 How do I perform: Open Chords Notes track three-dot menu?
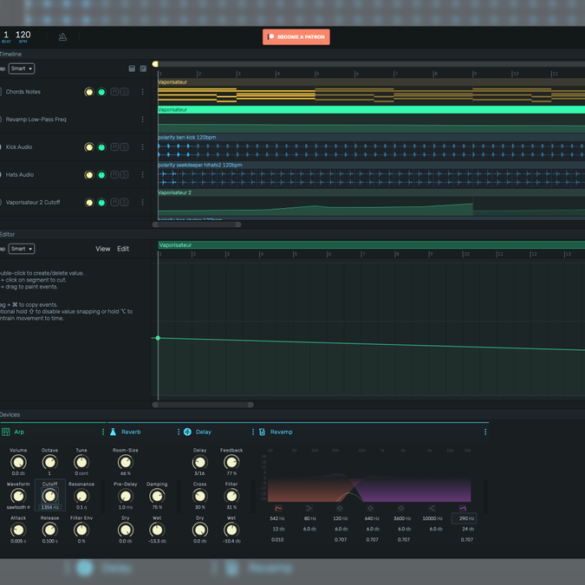click(x=143, y=92)
